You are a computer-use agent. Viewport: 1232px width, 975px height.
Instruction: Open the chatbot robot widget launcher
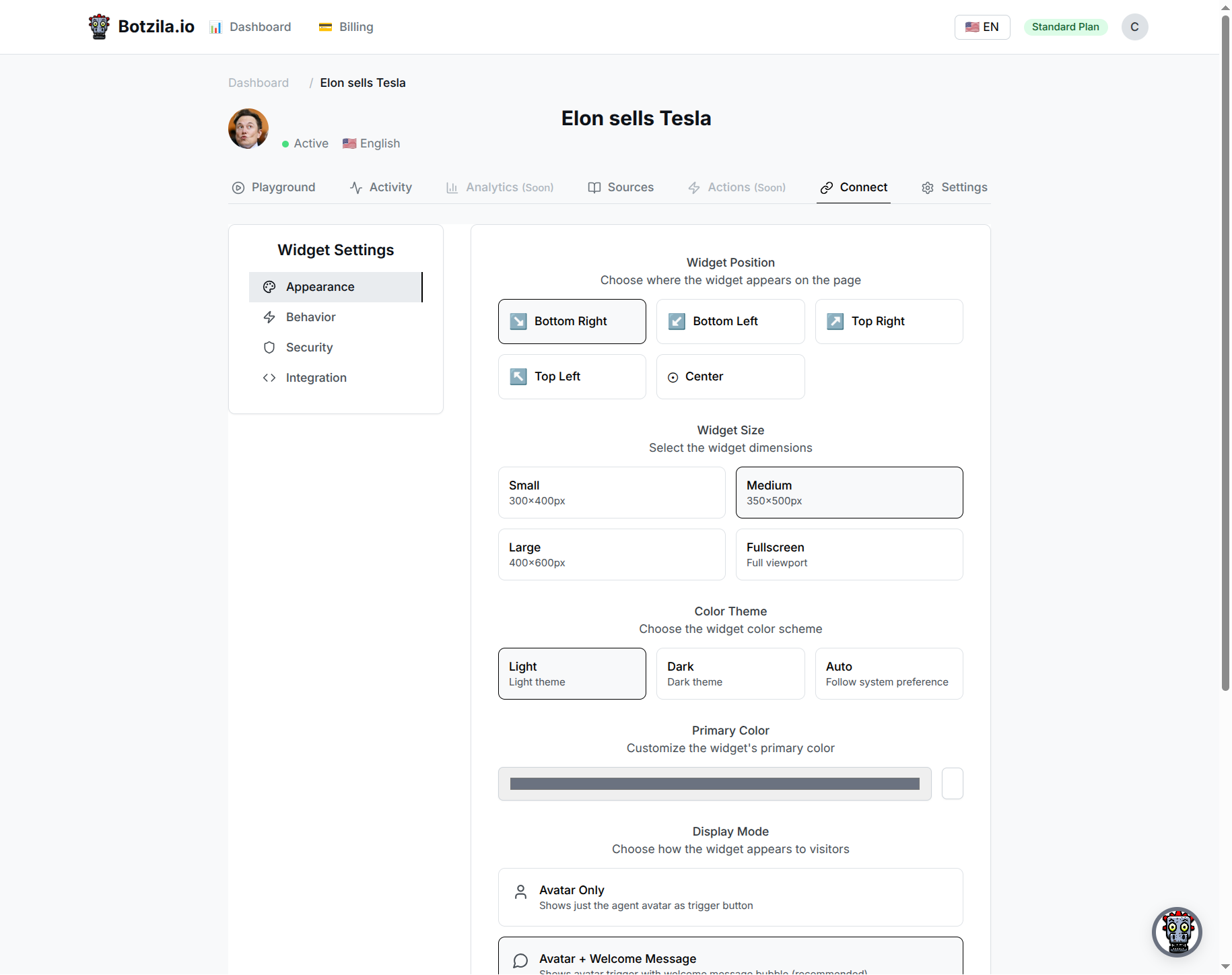1177,932
